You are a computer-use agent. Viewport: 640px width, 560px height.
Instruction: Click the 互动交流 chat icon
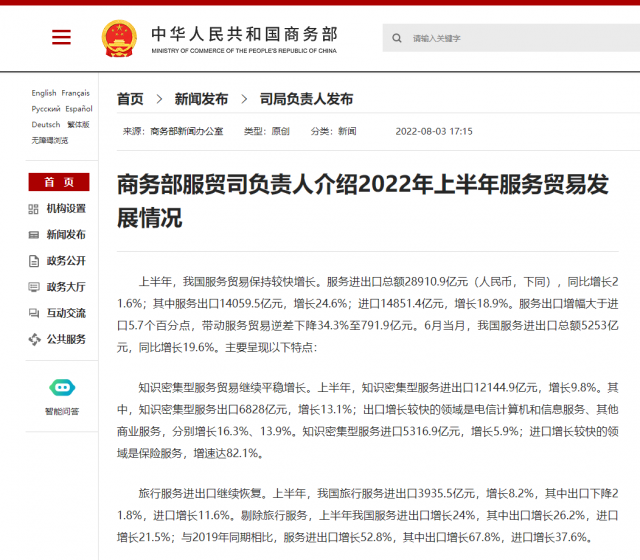[34, 313]
